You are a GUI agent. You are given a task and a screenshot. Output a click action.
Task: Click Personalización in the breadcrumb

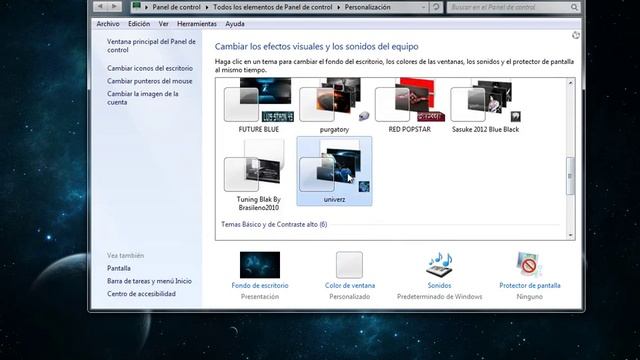(367, 7)
